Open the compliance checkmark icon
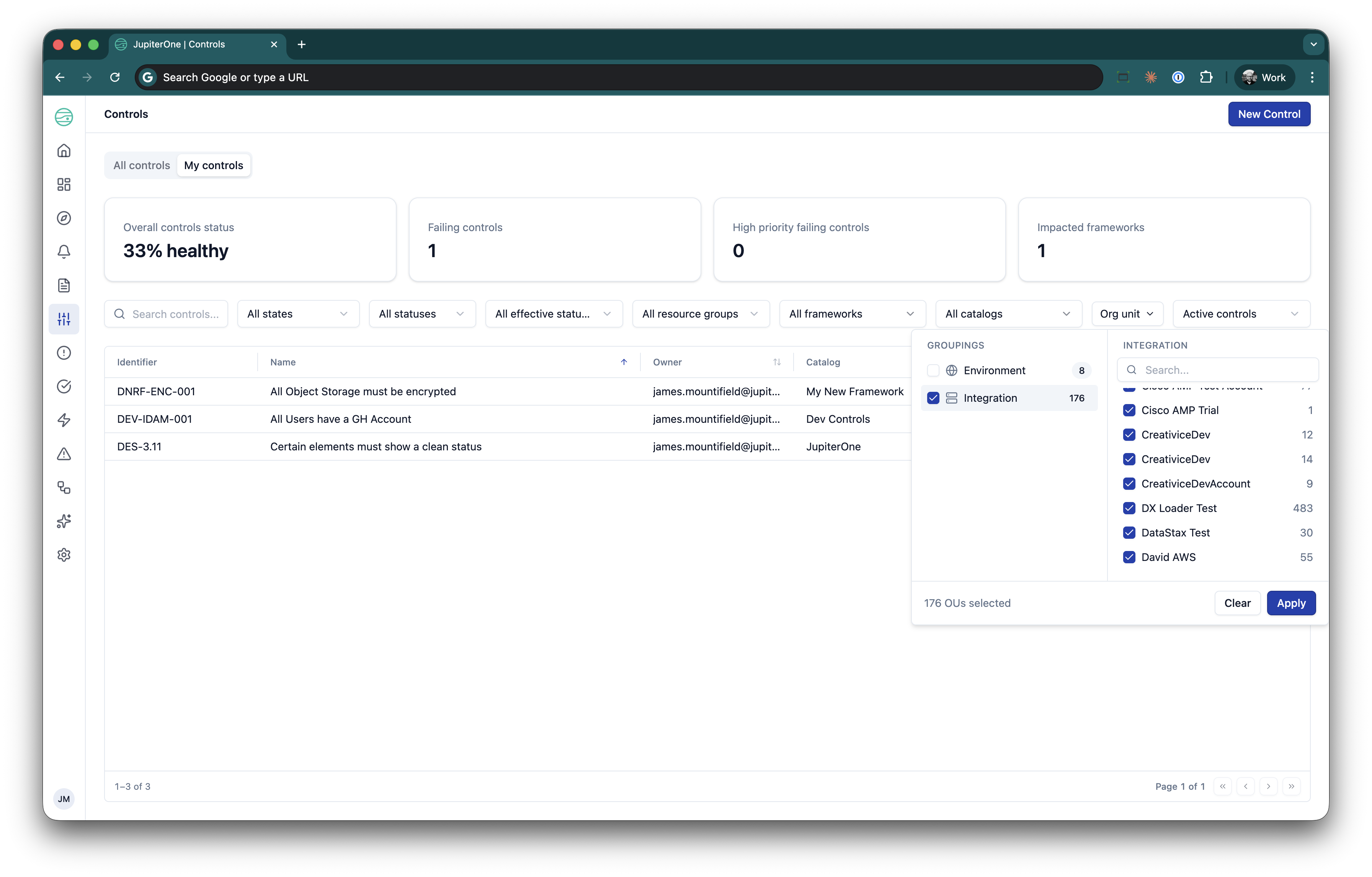 64,386
